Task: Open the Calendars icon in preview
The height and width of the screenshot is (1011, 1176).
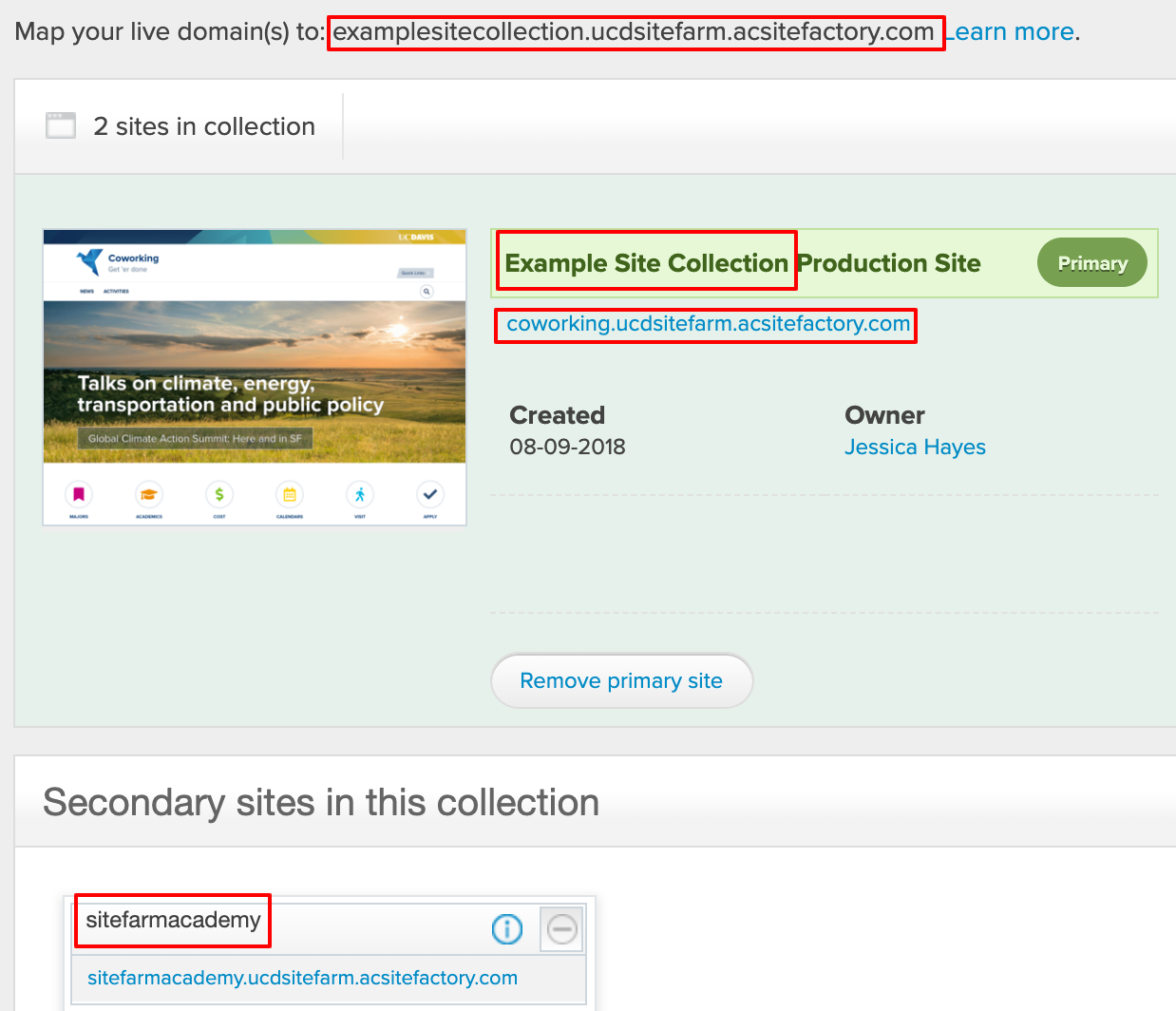Action: 290,494
